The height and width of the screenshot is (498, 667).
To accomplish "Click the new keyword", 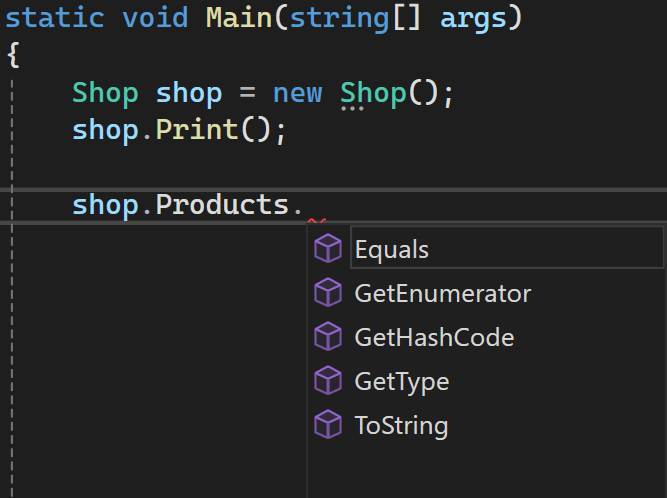I will click(x=297, y=93).
